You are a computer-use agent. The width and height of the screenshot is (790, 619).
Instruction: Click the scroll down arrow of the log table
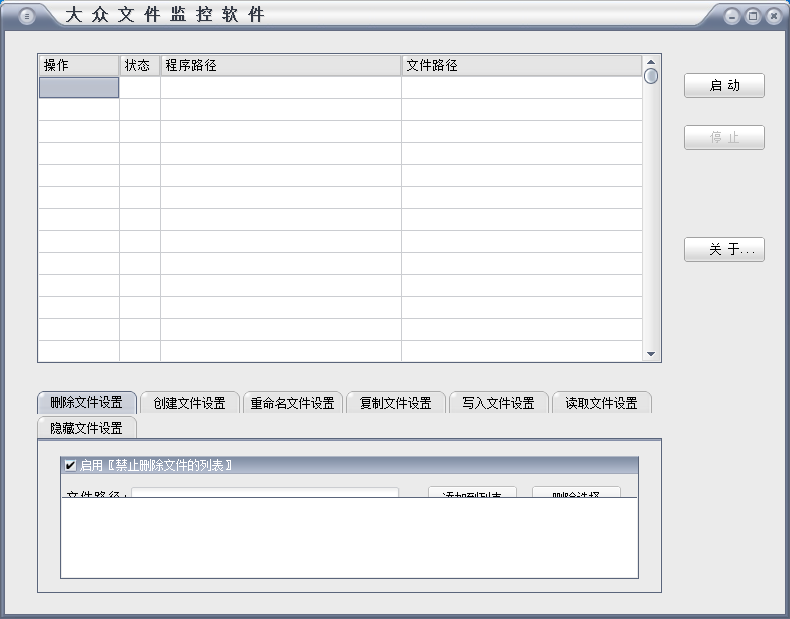pyautogui.click(x=651, y=354)
